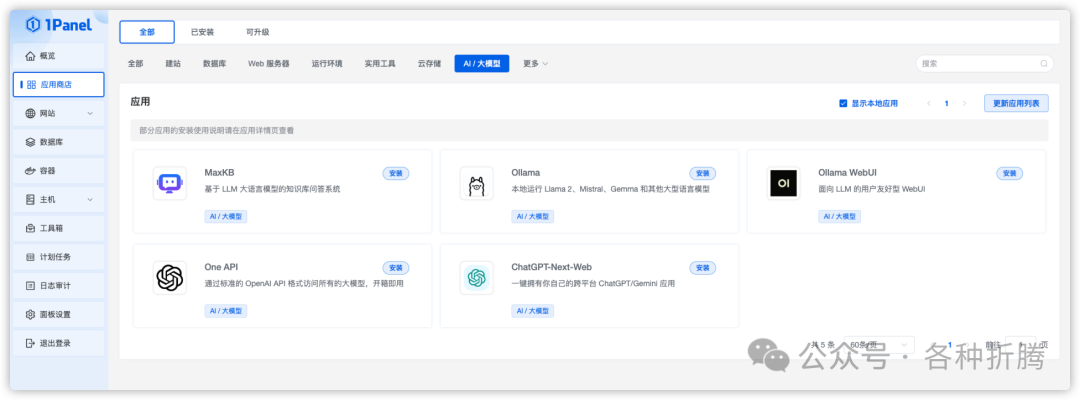Click the 应用 section heading
This screenshot has width=1080, height=400.
141,101
